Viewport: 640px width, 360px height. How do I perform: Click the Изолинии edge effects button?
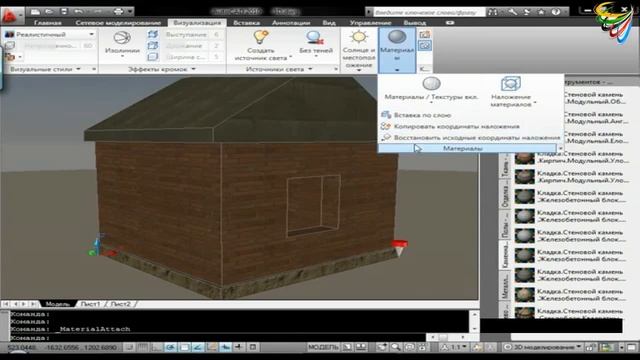click(x=122, y=44)
